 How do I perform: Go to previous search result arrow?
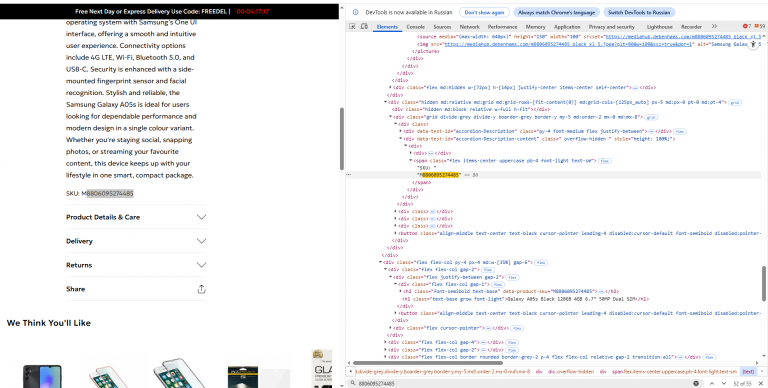point(712,384)
